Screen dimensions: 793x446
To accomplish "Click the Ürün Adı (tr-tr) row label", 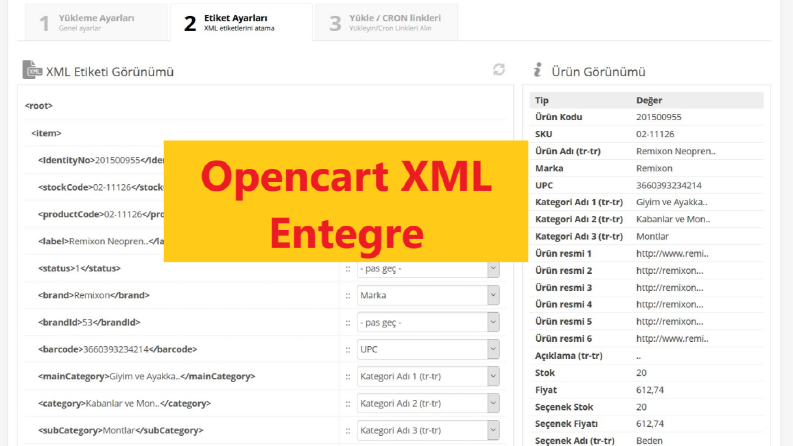I will [x=567, y=151].
